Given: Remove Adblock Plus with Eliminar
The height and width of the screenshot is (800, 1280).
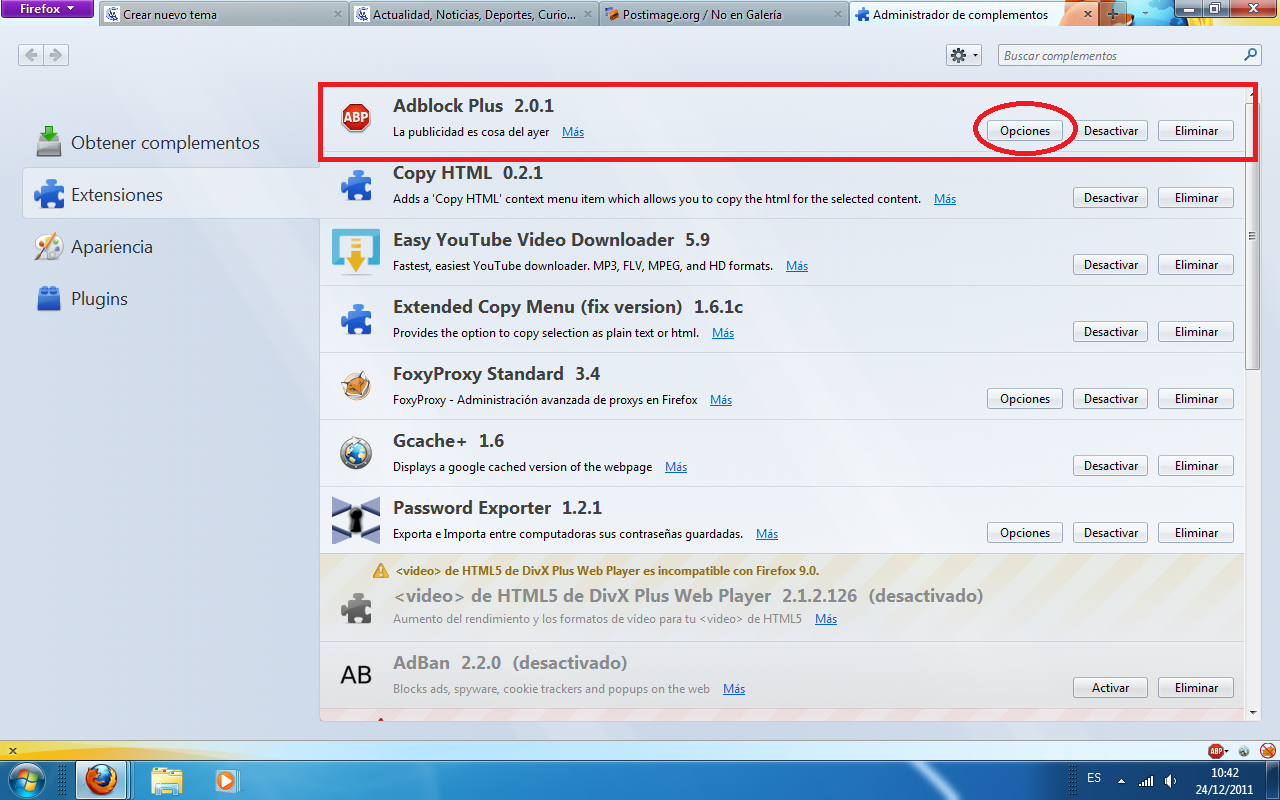Looking at the screenshot, I should tap(1196, 131).
